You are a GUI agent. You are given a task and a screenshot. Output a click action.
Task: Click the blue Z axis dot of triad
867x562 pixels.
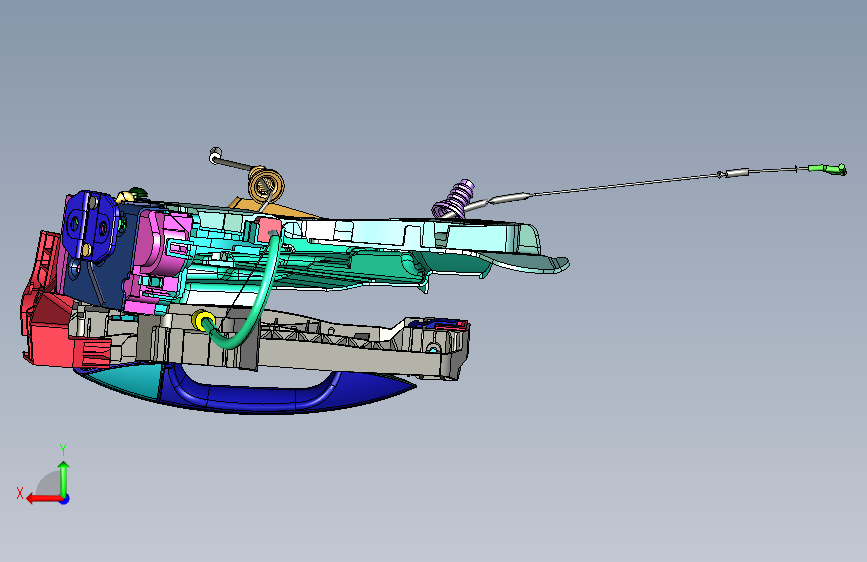tap(65, 499)
